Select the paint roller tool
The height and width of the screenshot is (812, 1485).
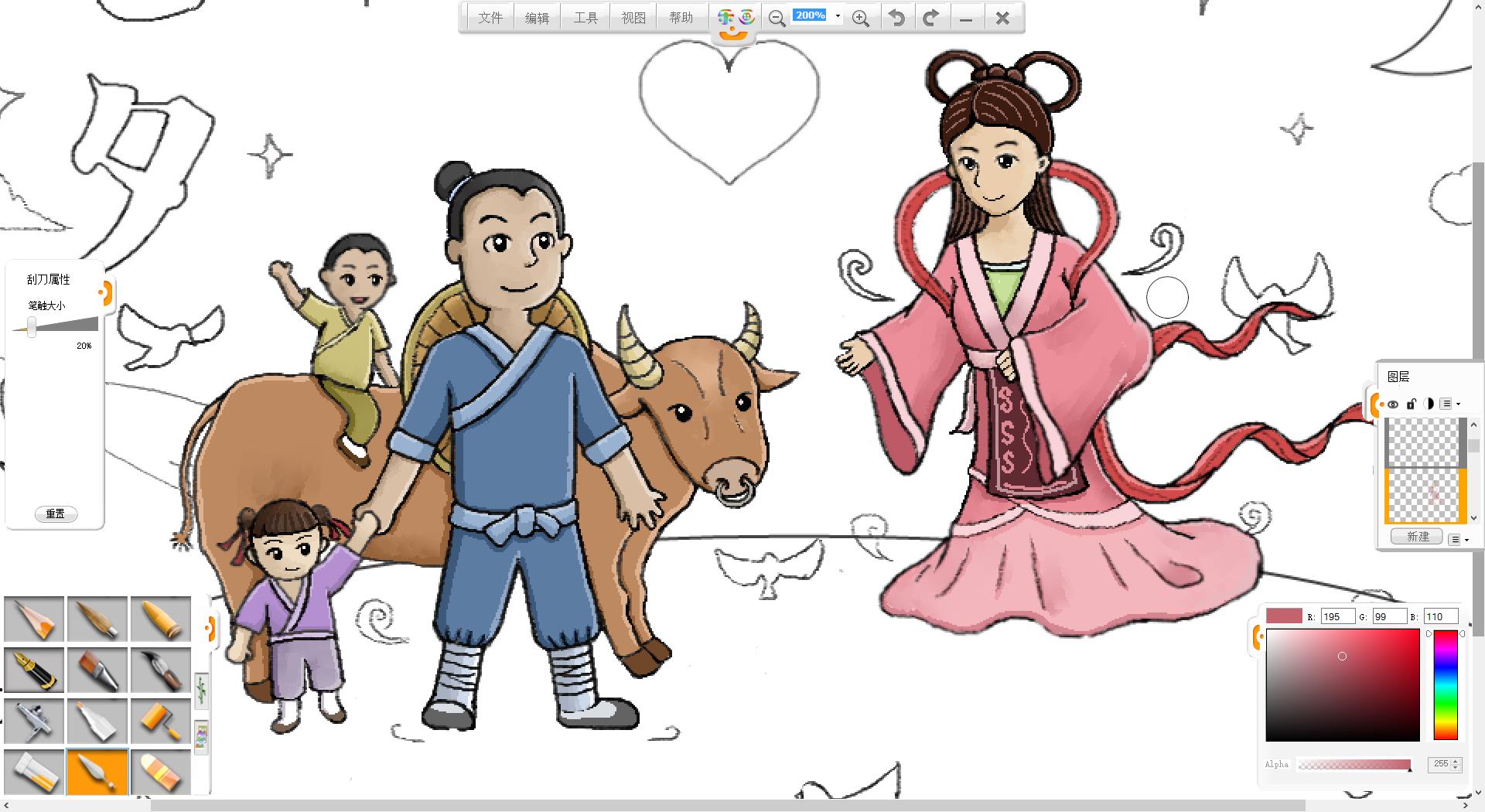pyautogui.click(x=161, y=721)
